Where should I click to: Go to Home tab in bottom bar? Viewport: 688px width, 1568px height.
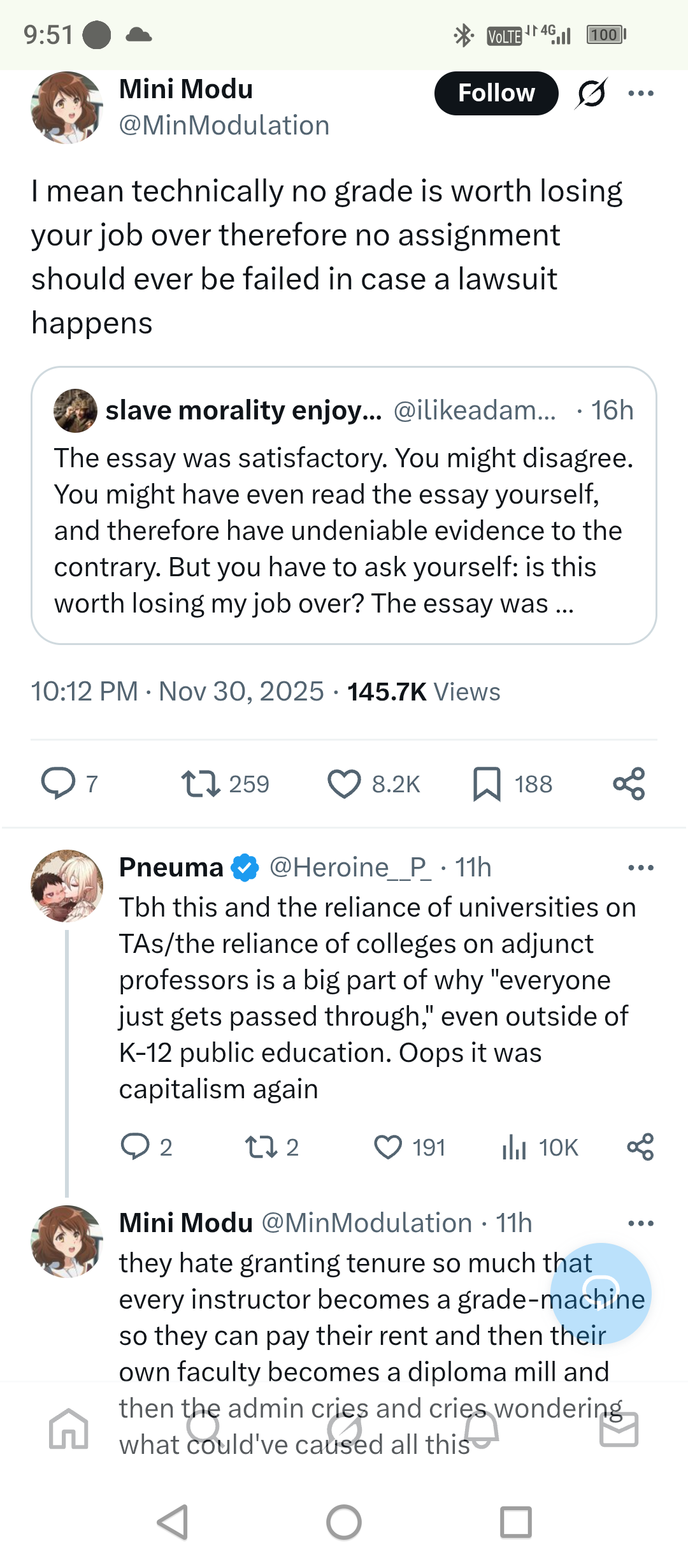(69, 1428)
